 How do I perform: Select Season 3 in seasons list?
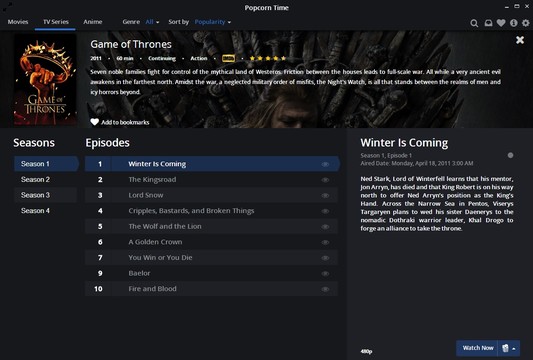click(46, 195)
